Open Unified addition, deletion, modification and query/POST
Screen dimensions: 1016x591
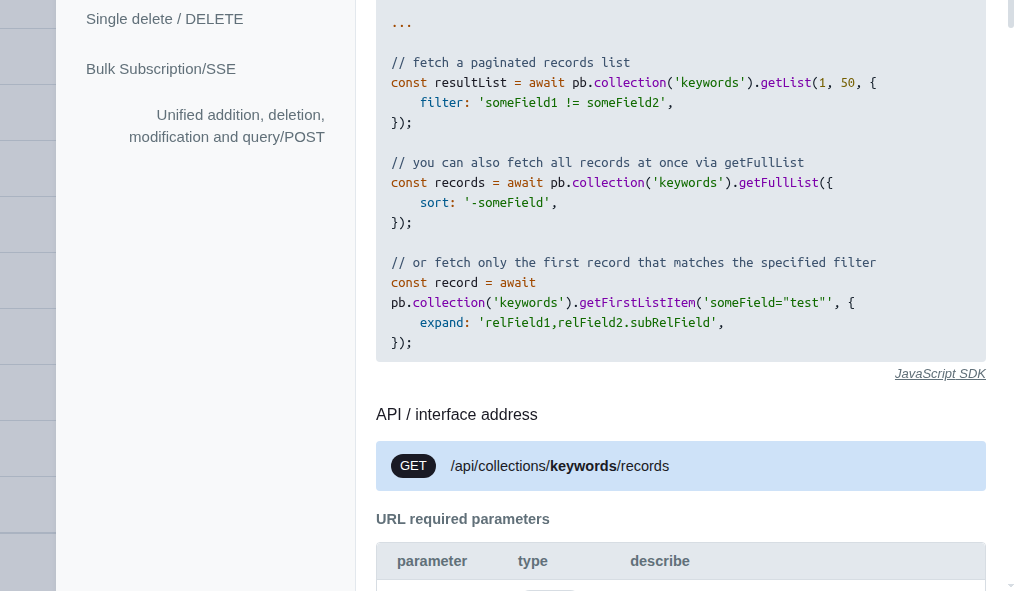(227, 126)
